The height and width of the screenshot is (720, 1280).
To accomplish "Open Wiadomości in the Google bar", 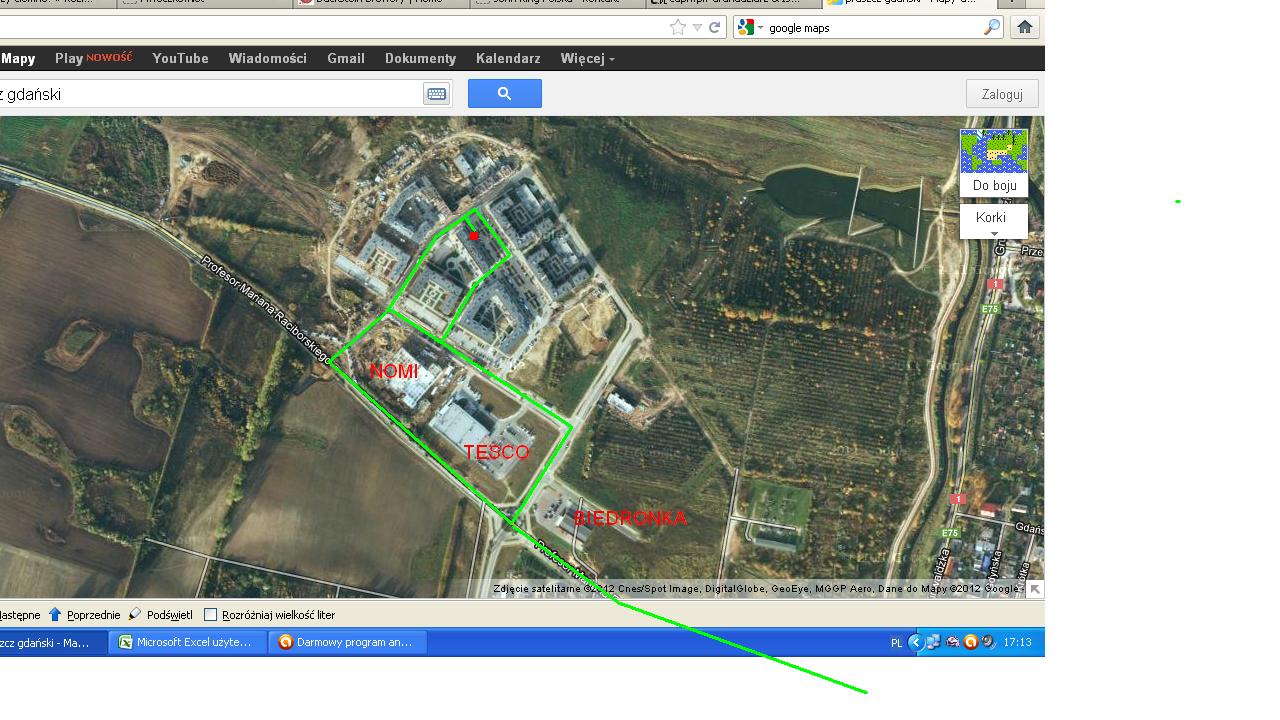I will [267, 59].
